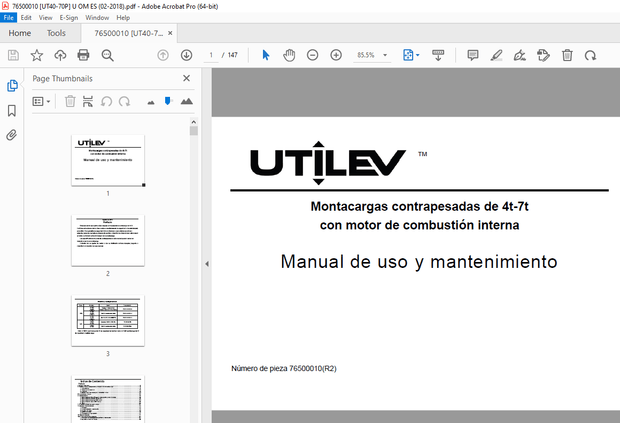
Task: Select page 3 thumbnail
Action: point(108,321)
